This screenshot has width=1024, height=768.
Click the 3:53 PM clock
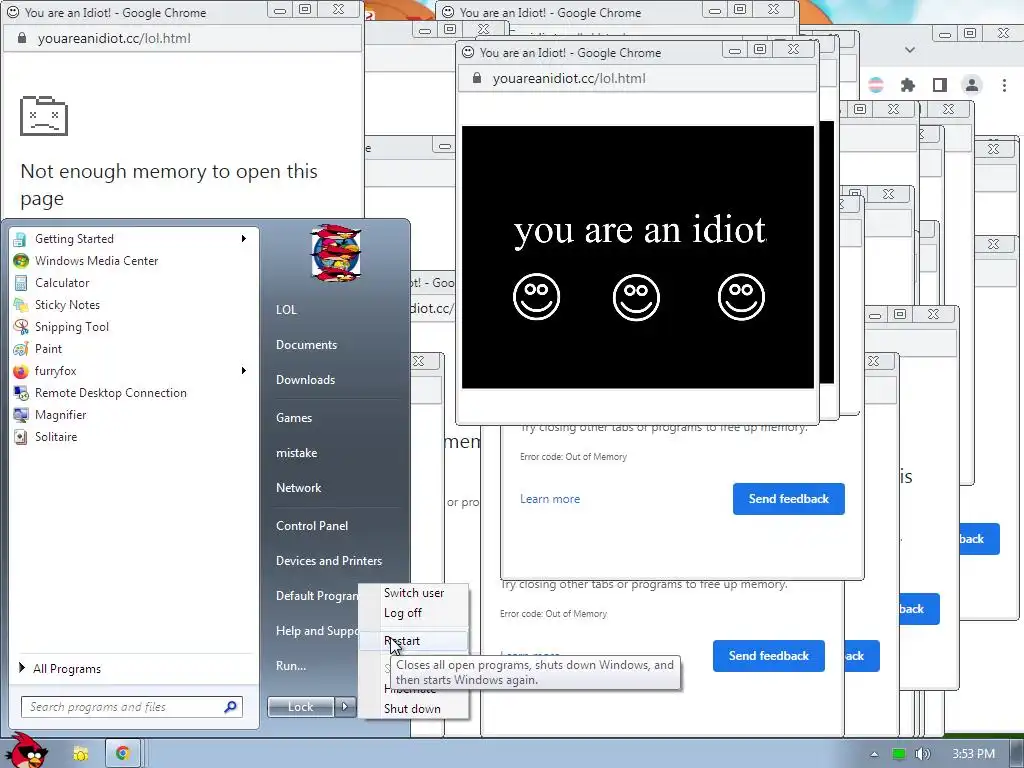[x=973, y=754]
